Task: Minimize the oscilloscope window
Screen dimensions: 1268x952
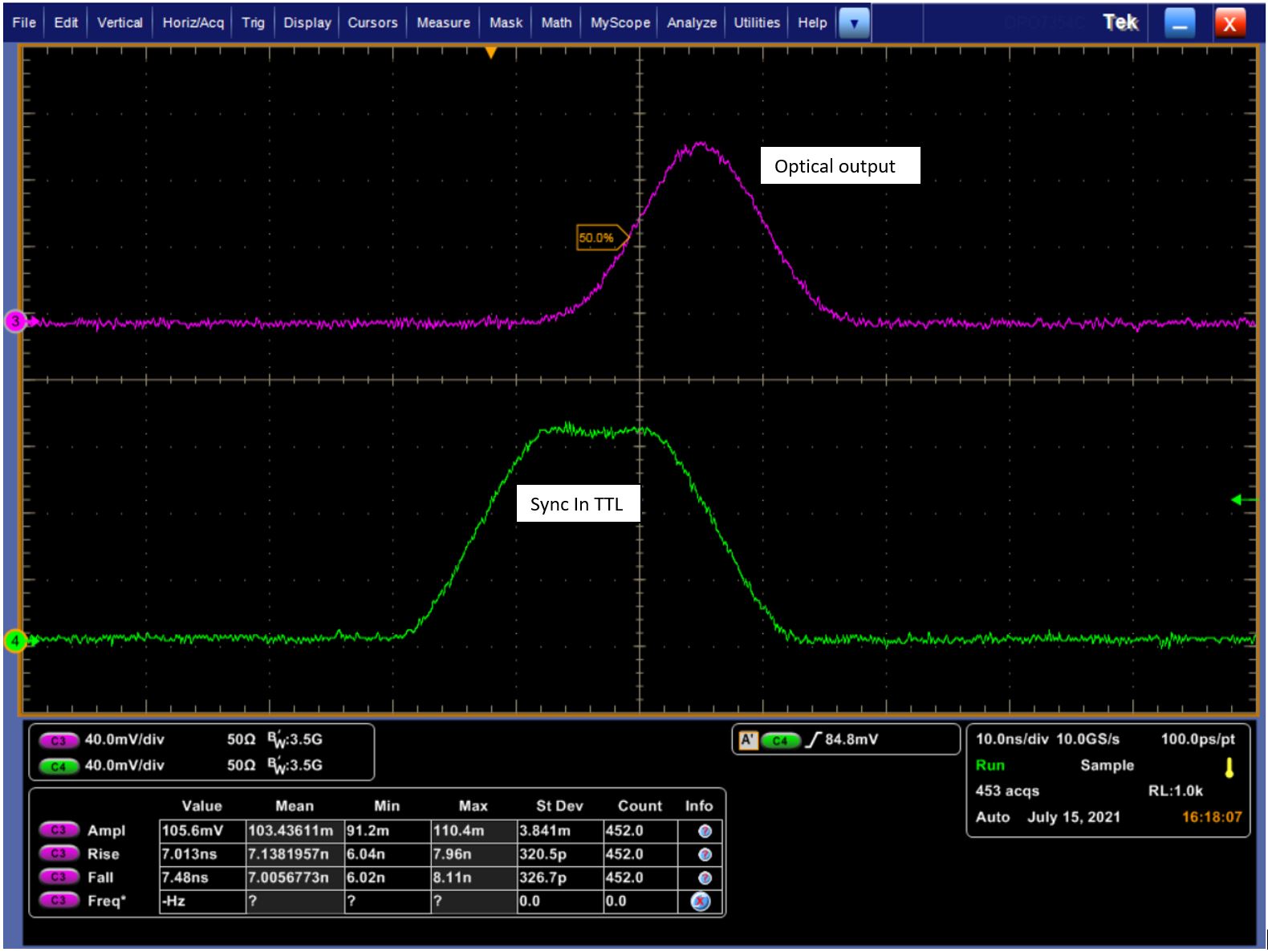Action: pyautogui.click(x=1179, y=23)
